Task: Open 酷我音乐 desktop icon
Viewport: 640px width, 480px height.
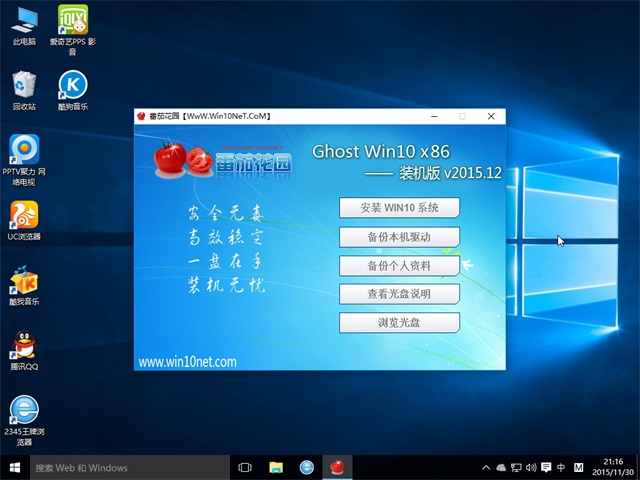Action: 24,282
